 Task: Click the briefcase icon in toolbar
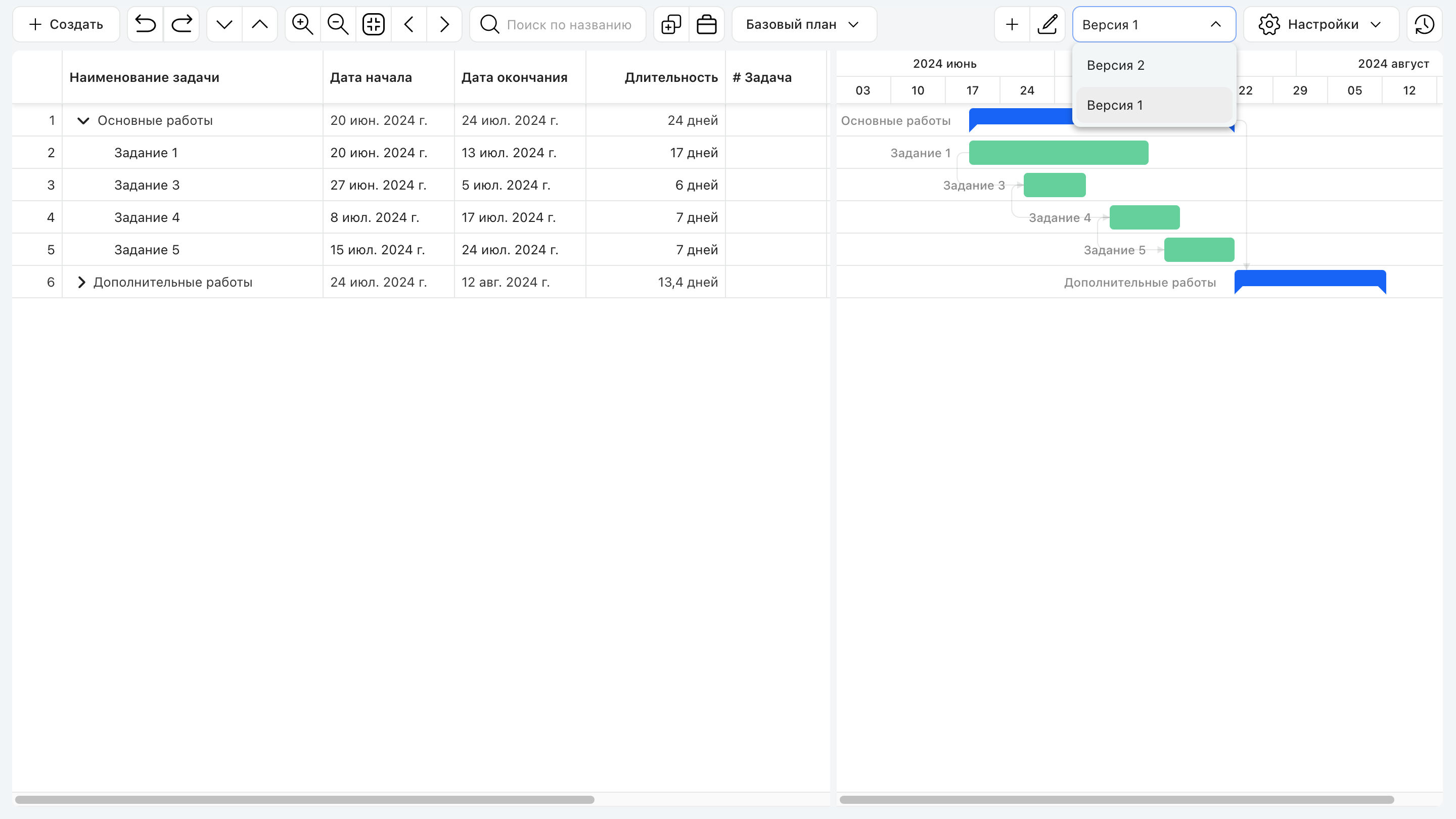707,24
